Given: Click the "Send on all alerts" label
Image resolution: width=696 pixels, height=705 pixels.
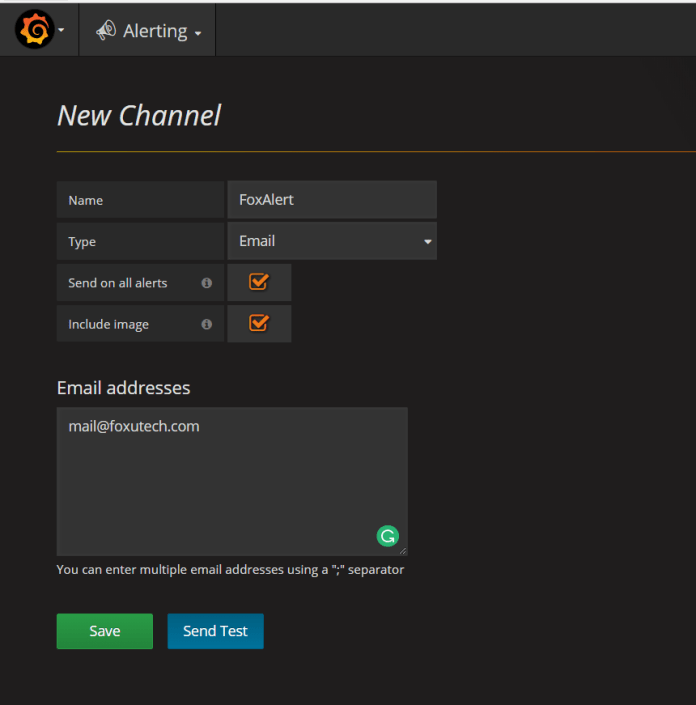Looking at the screenshot, I should pyautogui.click(x=118, y=283).
